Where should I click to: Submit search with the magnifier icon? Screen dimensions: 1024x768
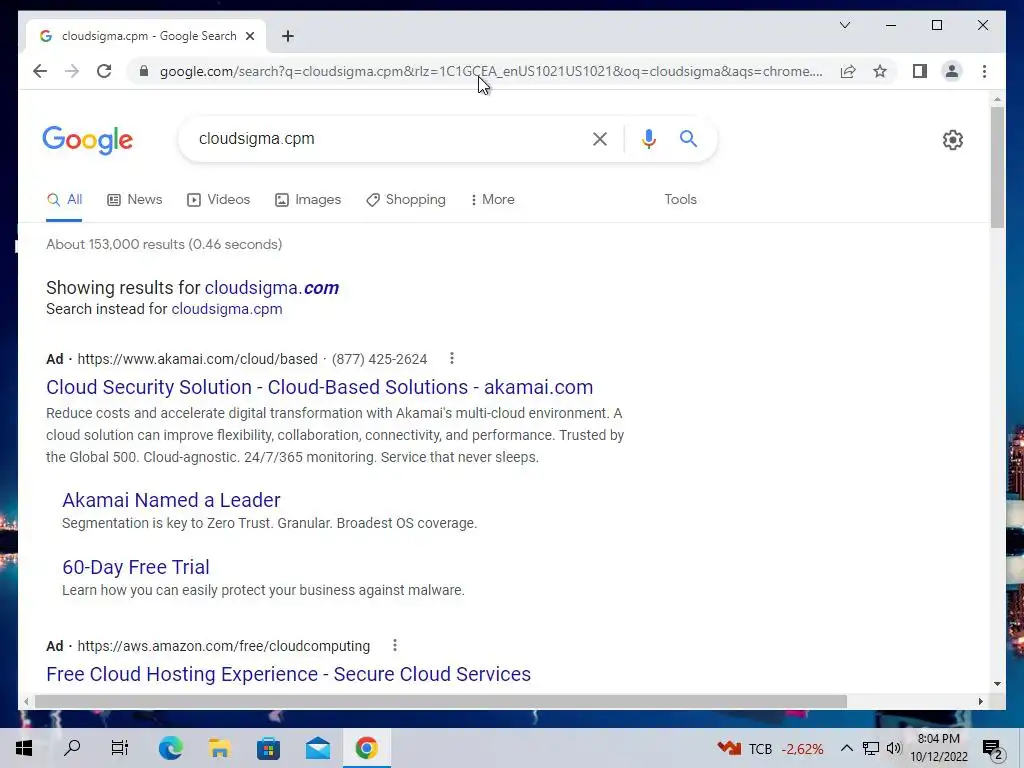(x=688, y=138)
